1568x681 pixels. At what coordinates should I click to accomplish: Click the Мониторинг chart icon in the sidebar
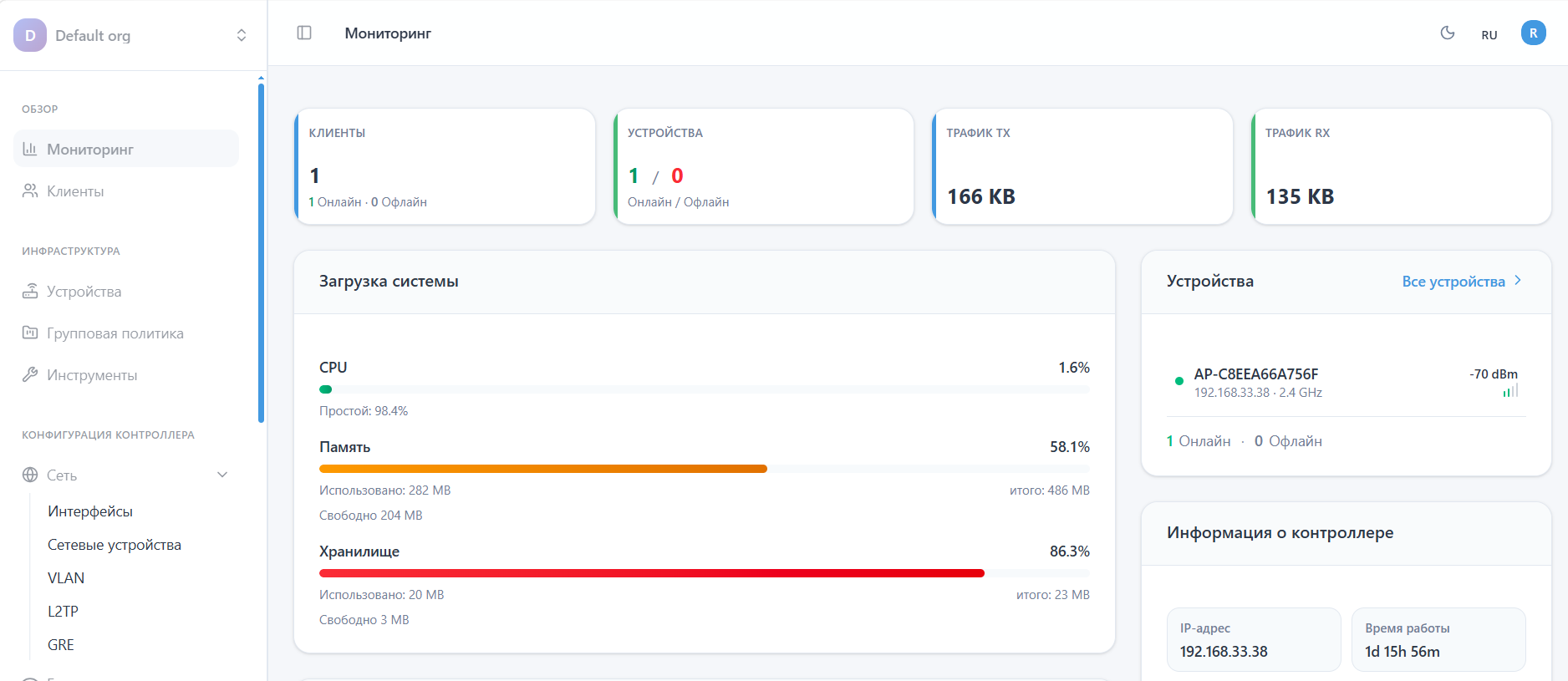click(x=30, y=149)
